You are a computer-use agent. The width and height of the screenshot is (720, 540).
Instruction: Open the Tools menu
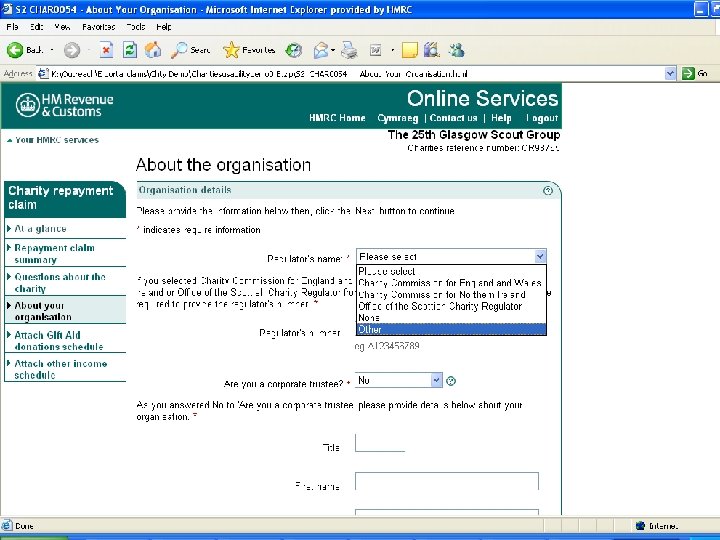(136, 27)
